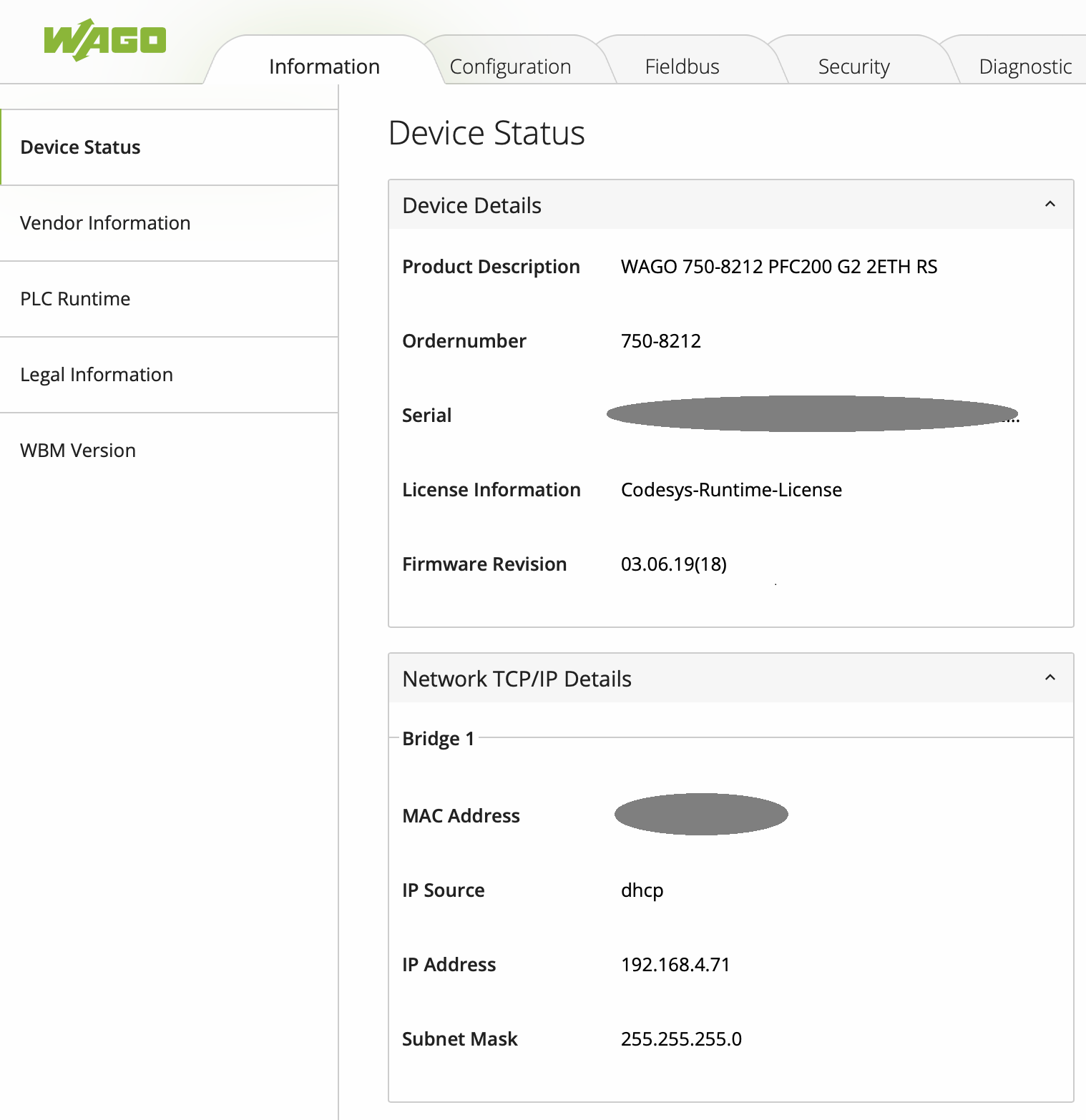1086x1120 pixels.
Task: Click the Firmware Revision value
Action: point(673,564)
